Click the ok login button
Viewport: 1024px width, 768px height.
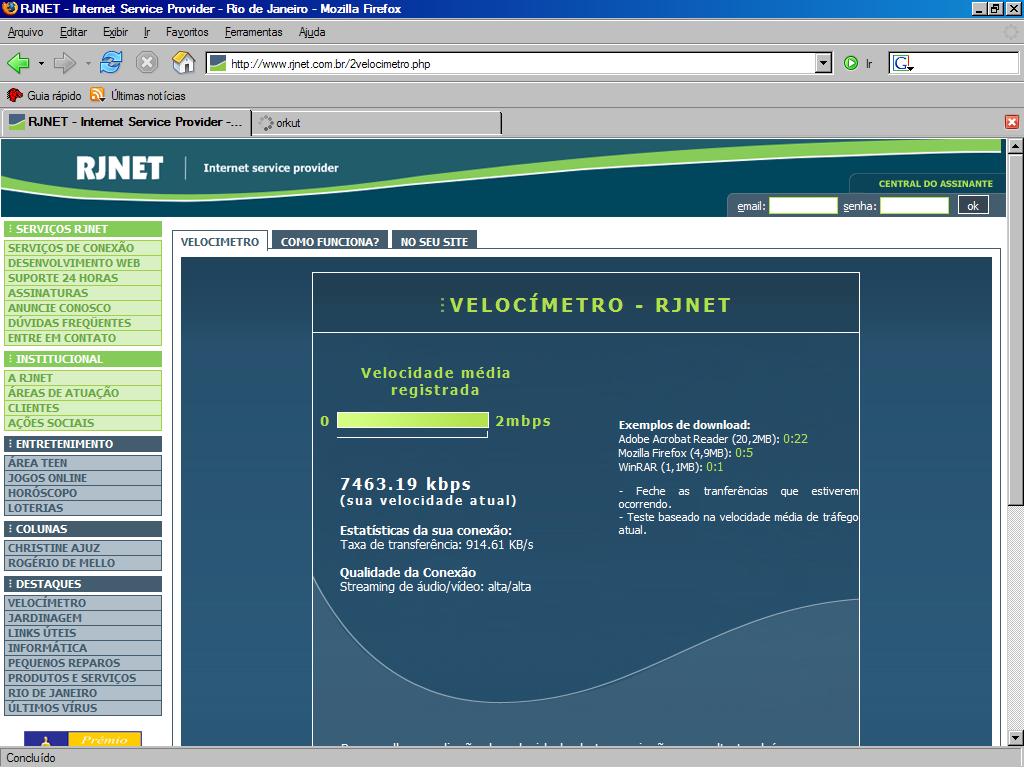coord(973,206)
